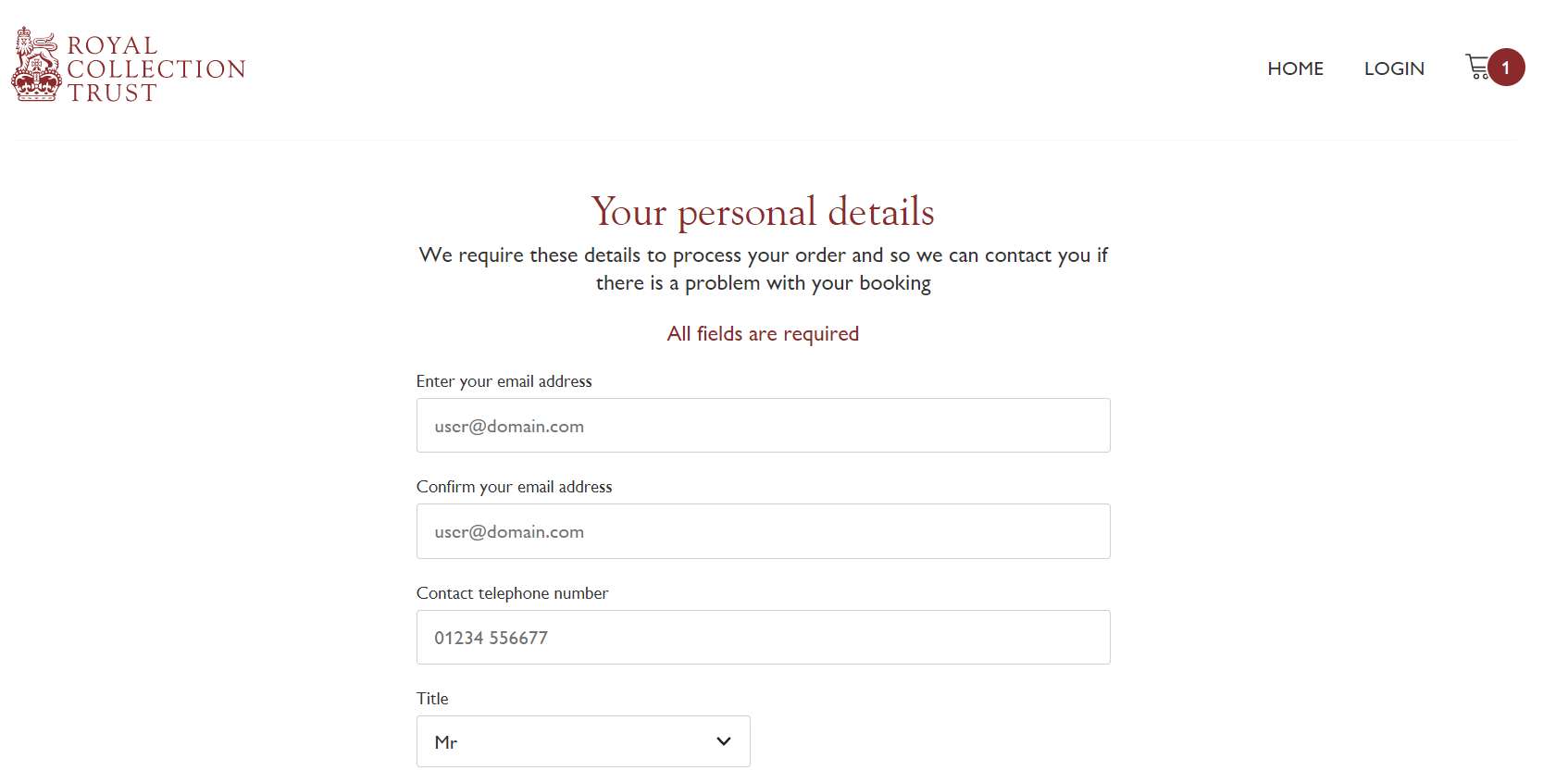Click the red cart item count badge
Viewport: 1568px width, 783px height.
(x=1506, y=67)
